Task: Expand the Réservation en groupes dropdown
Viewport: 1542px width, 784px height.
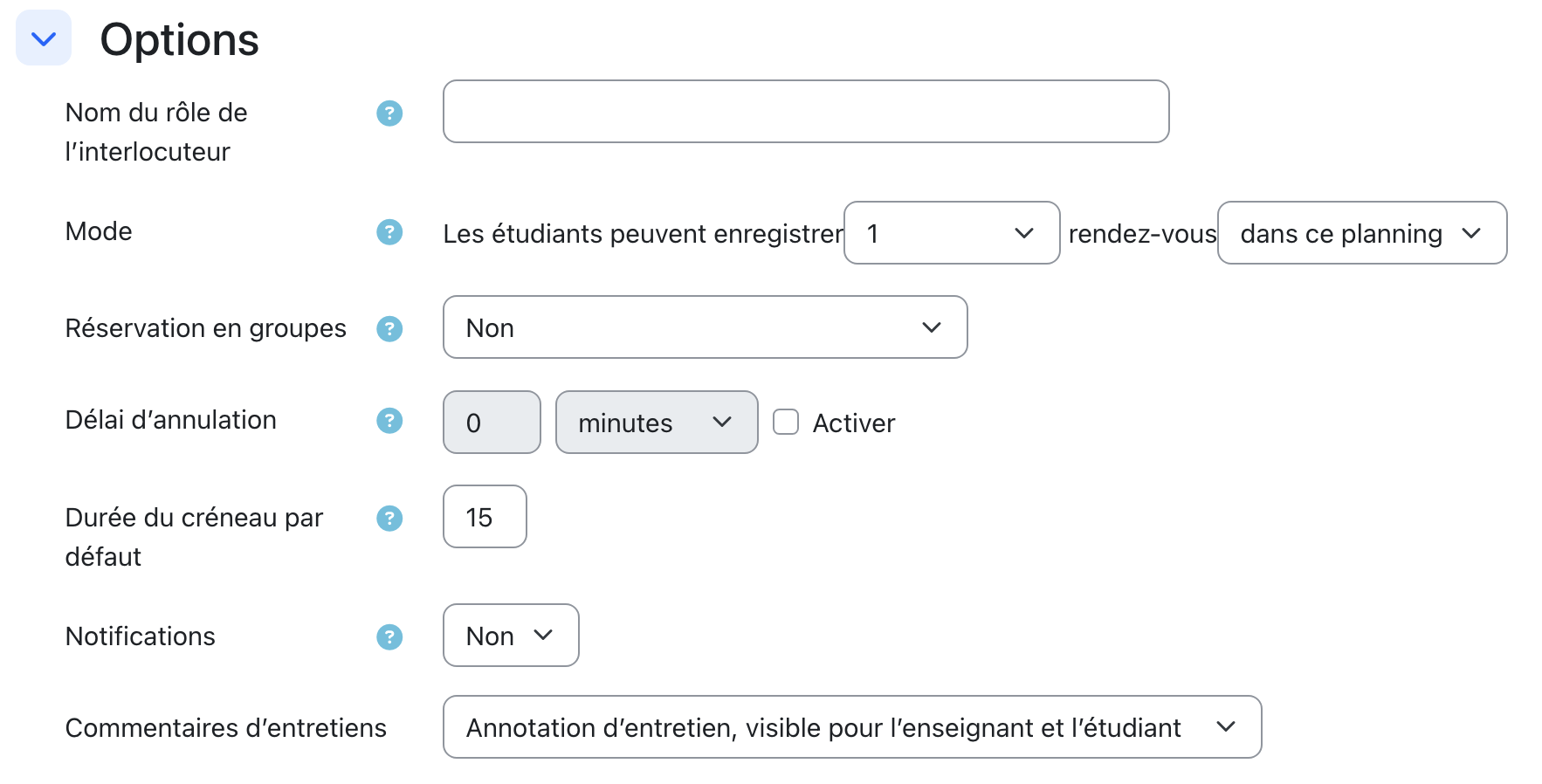Action: [x=705, y=327]
